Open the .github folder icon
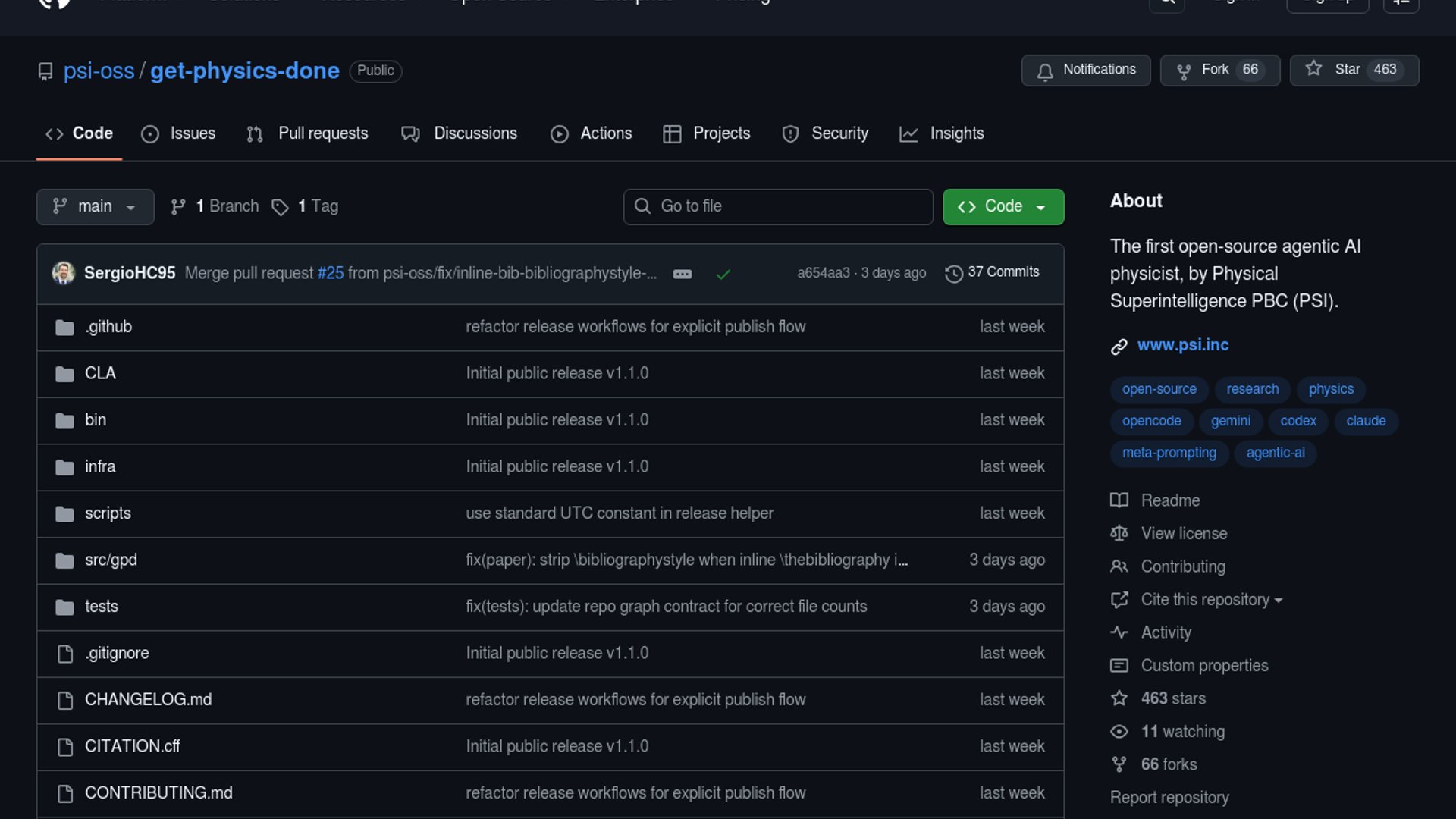This screenshot has width=1456, height=819. pos(65,328)
